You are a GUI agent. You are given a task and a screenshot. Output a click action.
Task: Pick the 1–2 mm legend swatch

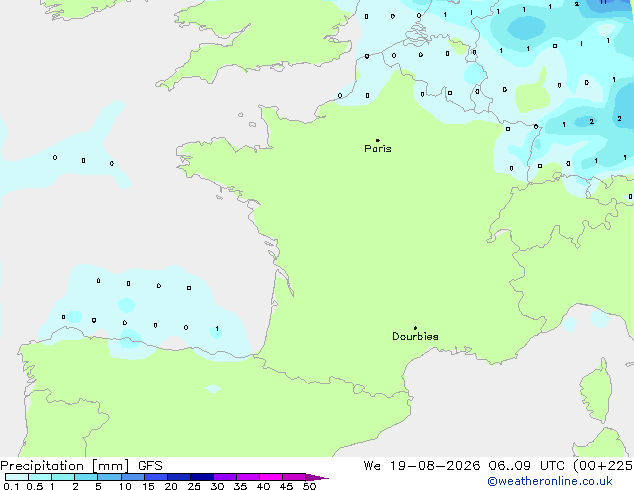click(63, 477)
